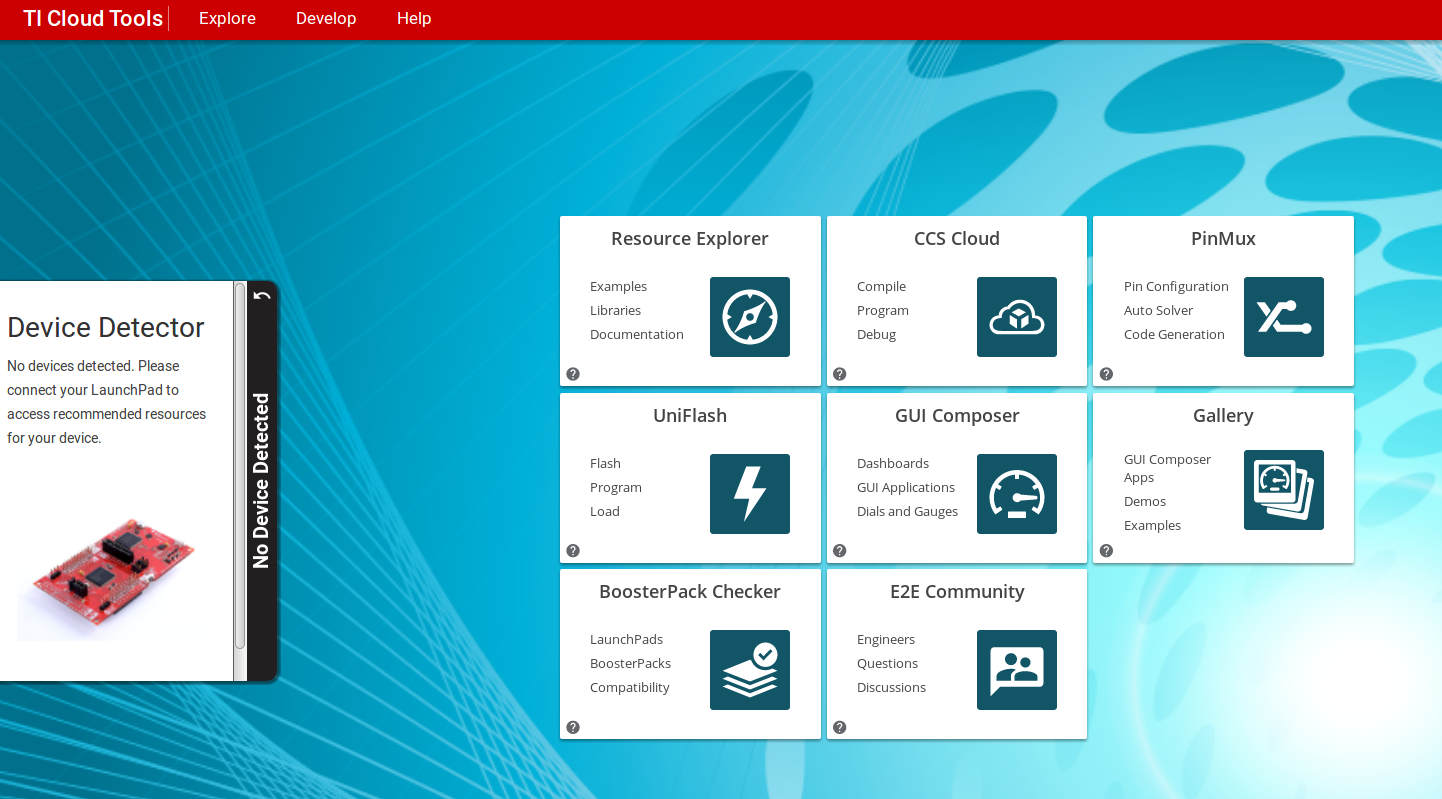Image resolution: width=1442 pixels, height=799 pixels.
Task: Show help for PinMux card
Action: pyautogui.click(x=1106, y=374)
